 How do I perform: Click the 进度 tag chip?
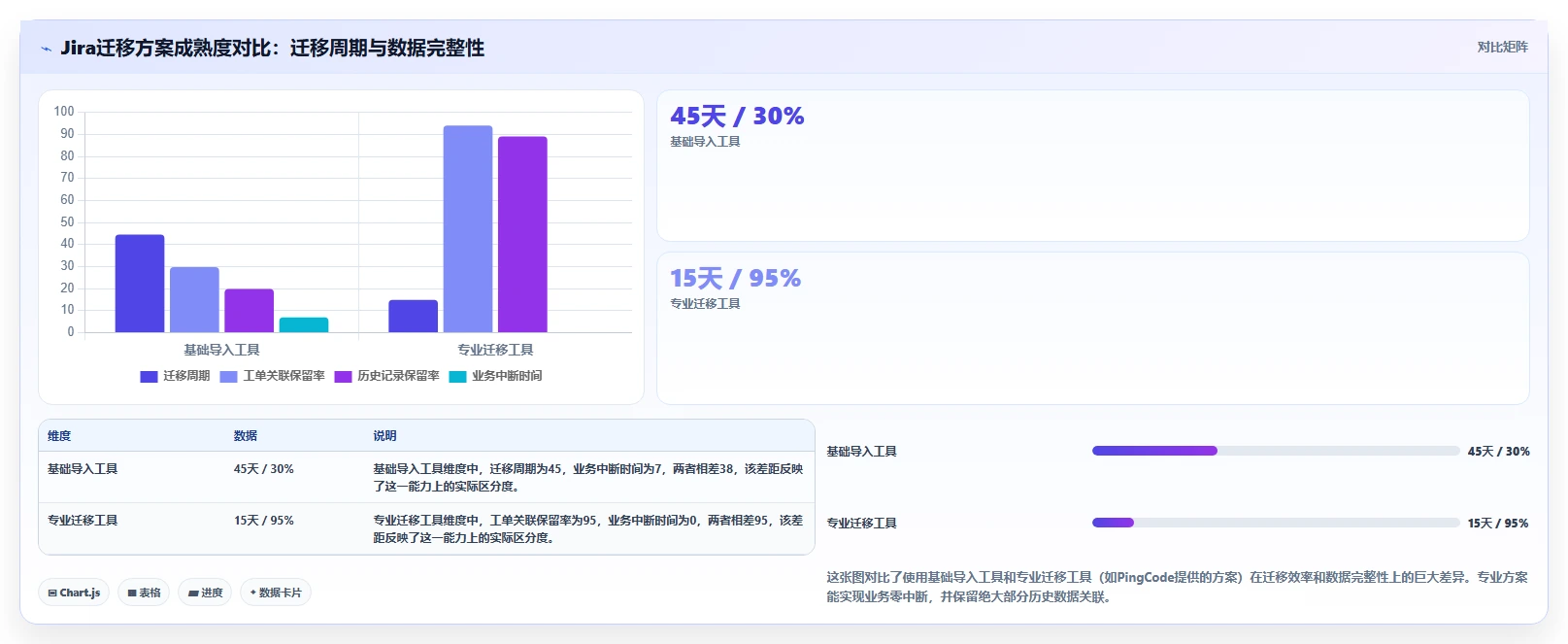(x=205, y=593)
